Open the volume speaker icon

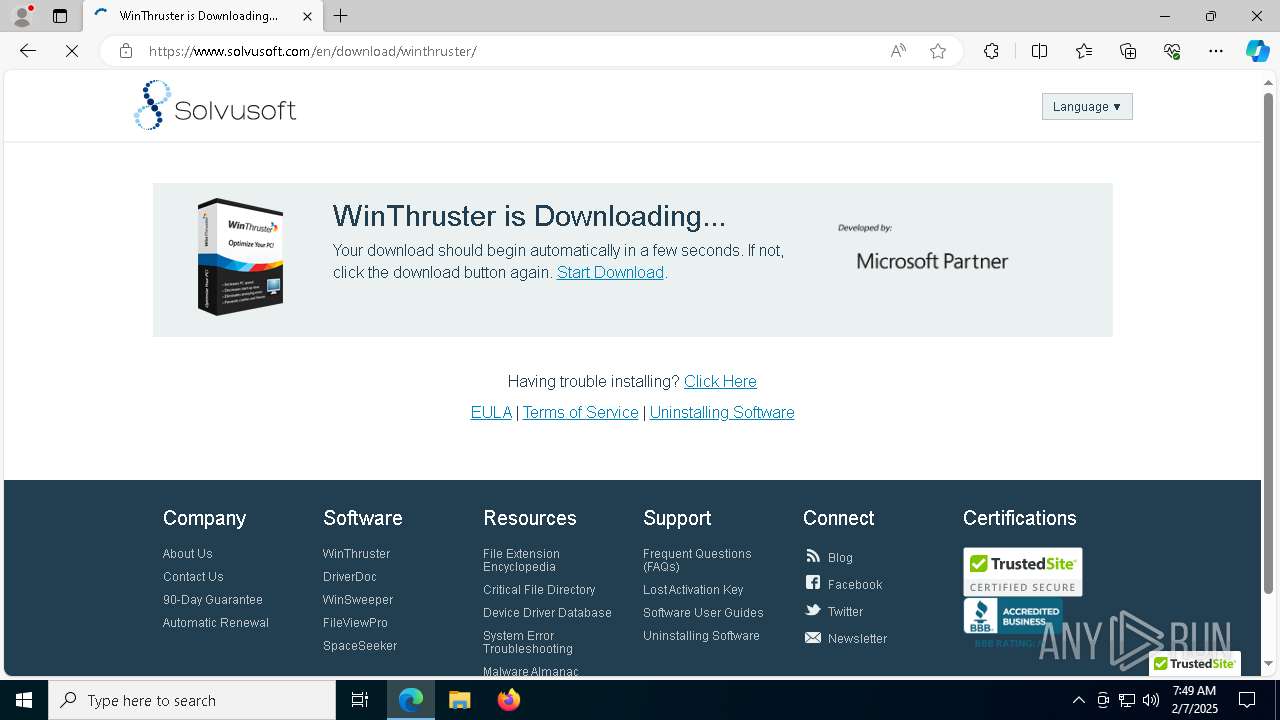(1151, 700)
